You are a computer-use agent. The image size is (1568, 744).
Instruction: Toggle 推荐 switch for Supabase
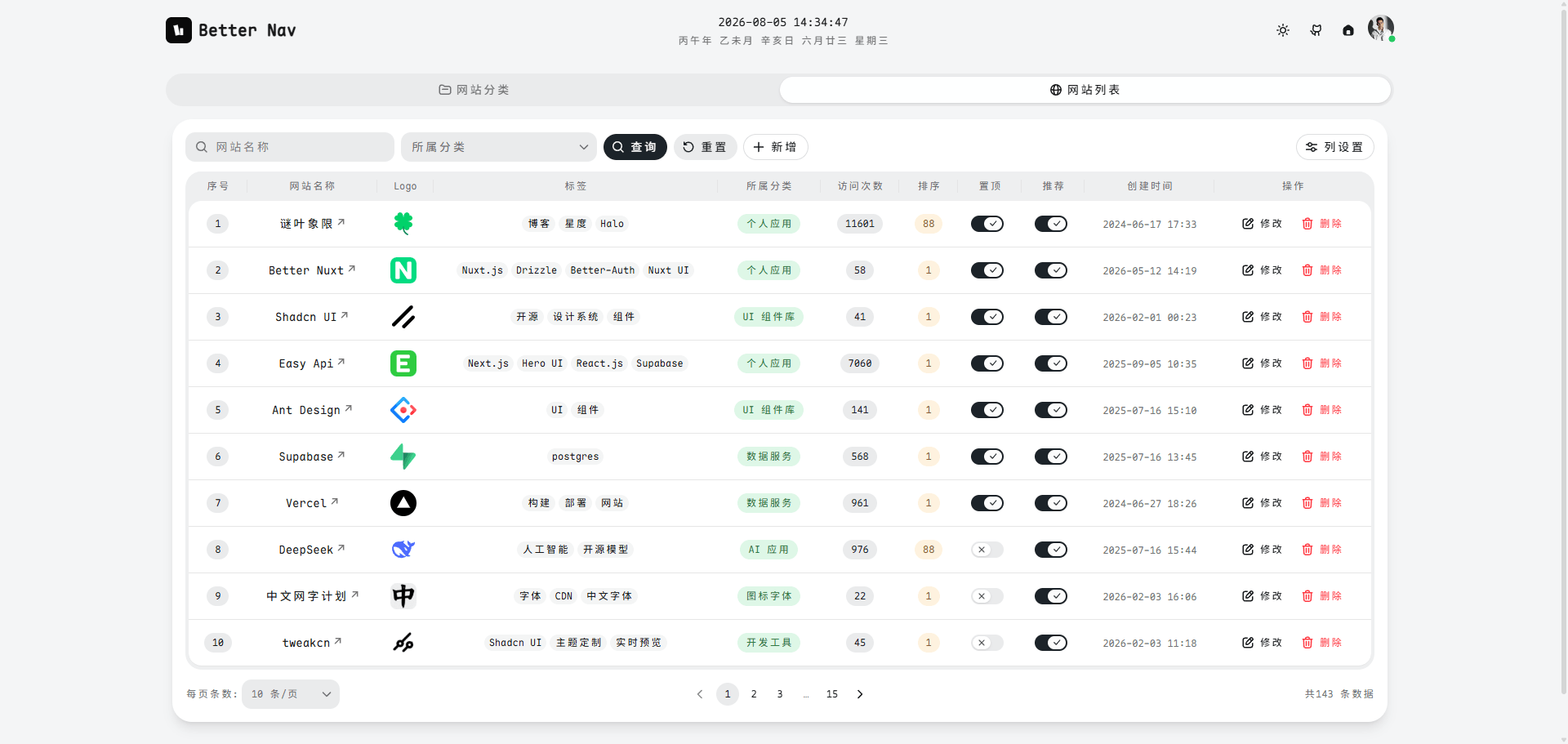click(1051, 457)
